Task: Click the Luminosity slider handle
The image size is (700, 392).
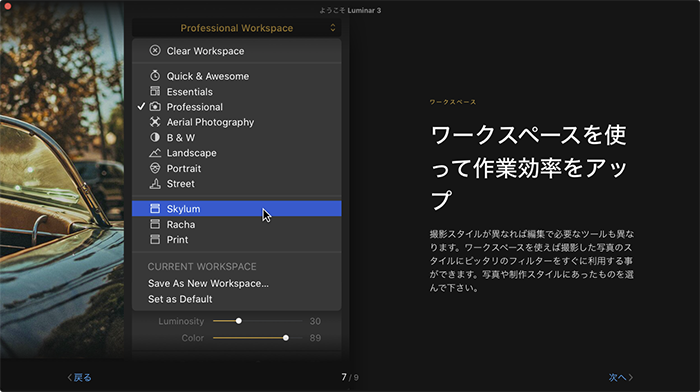Action: (239, 321)
